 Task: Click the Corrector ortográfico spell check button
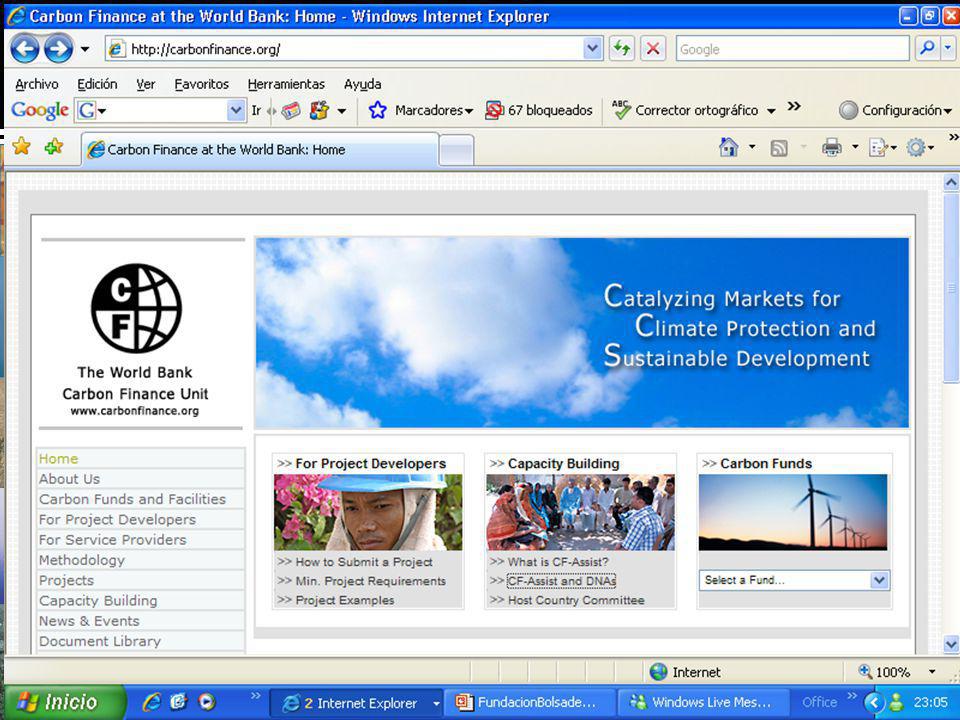tap(685, 110)
